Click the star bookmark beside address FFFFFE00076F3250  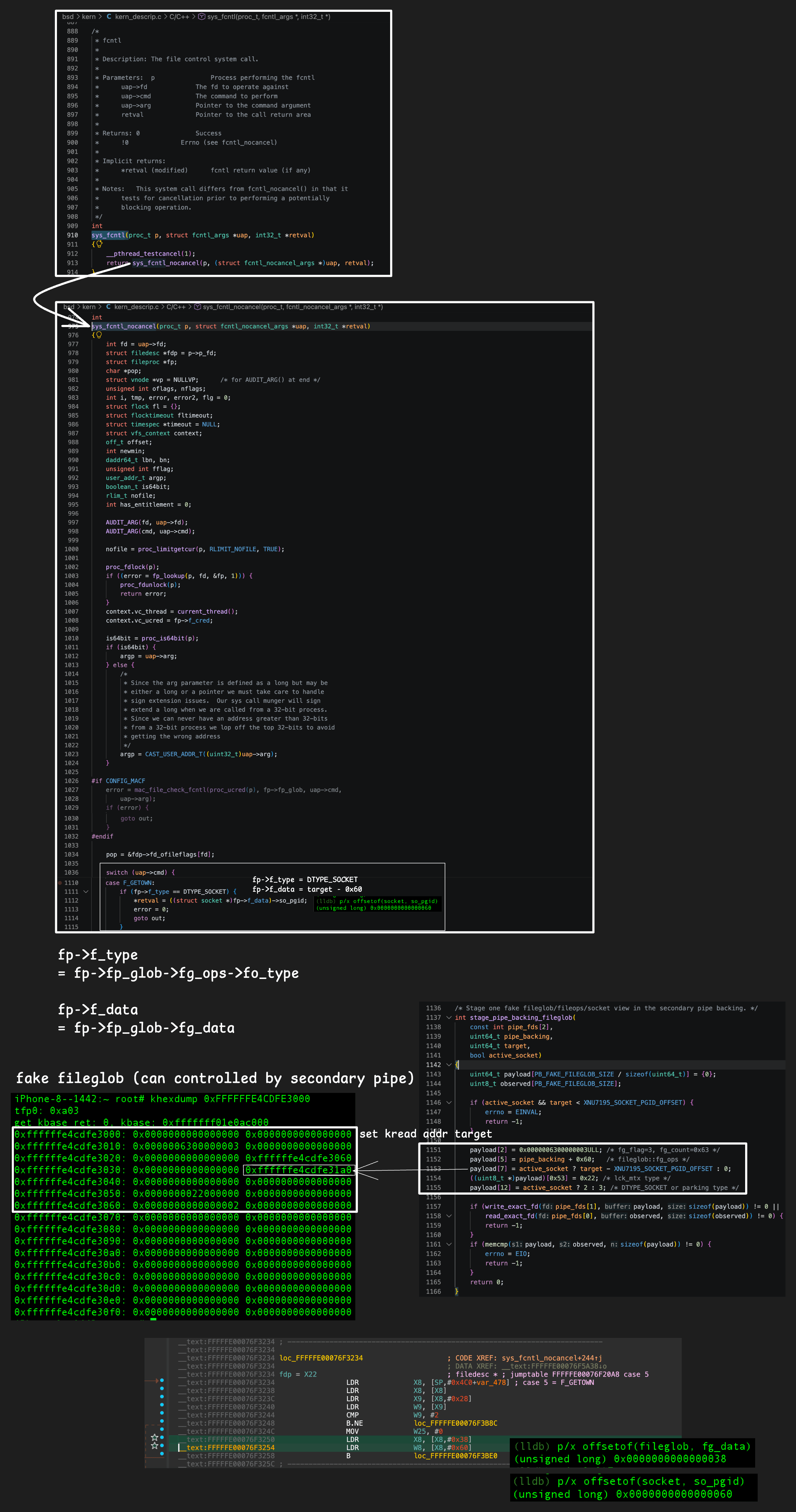click(154, 1437)
